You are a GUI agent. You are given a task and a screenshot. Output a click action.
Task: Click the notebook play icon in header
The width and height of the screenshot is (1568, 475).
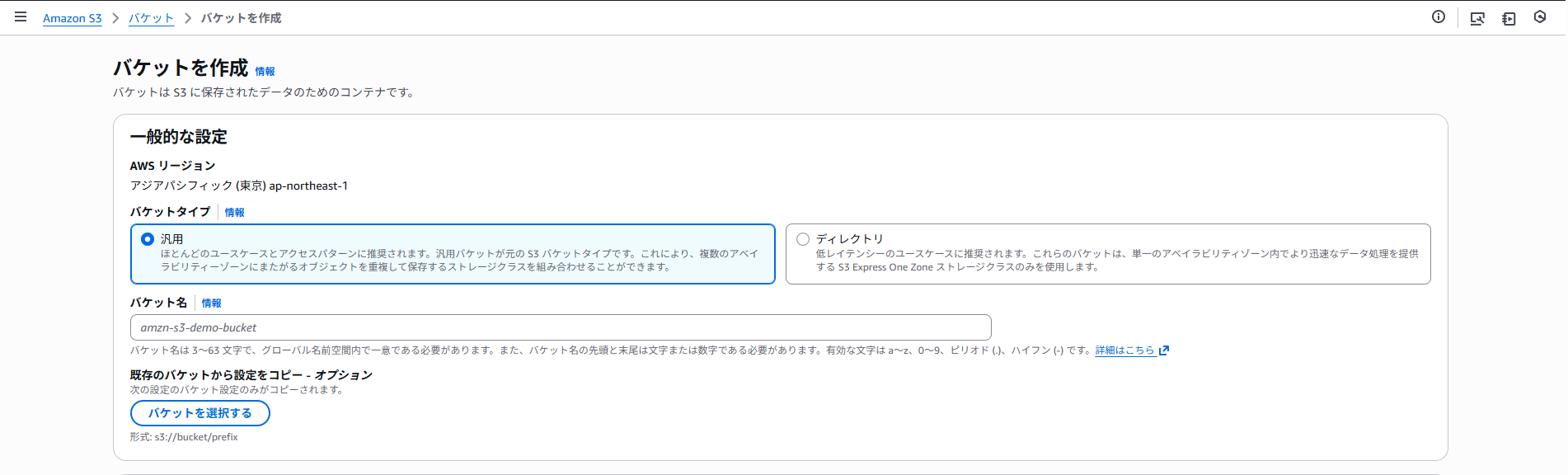(1509, 18)
